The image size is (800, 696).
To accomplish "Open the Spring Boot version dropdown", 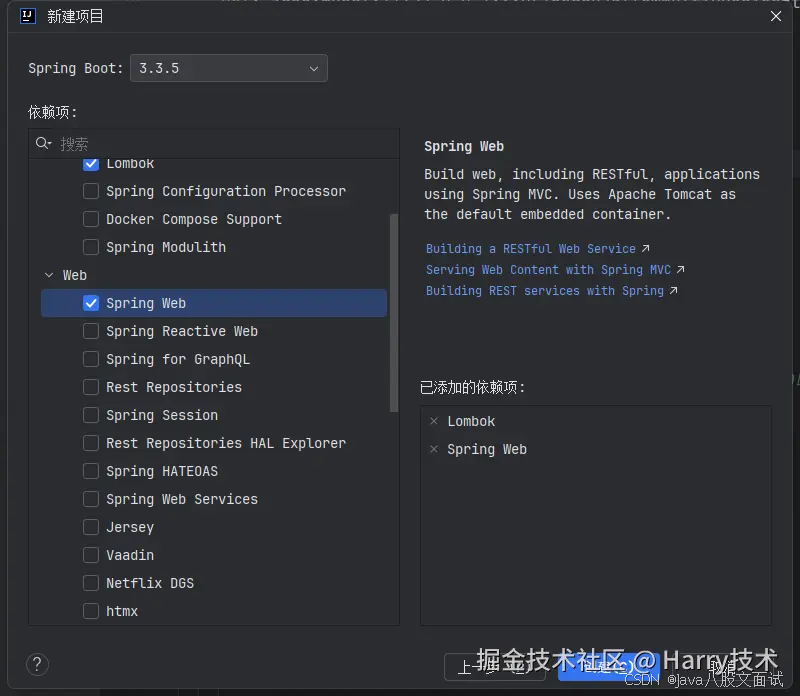I will (x=313, y=69).
